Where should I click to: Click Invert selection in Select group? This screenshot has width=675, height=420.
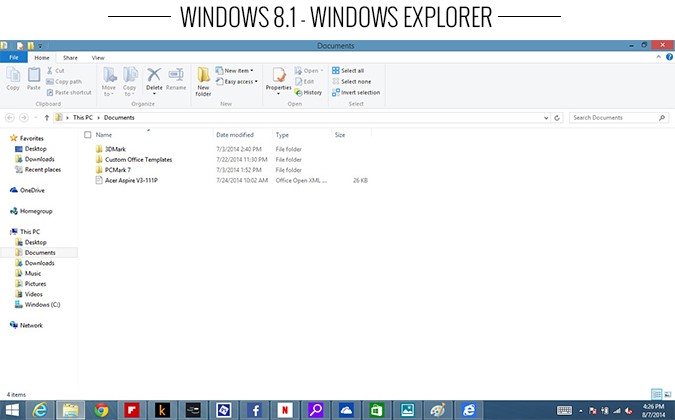360,92
